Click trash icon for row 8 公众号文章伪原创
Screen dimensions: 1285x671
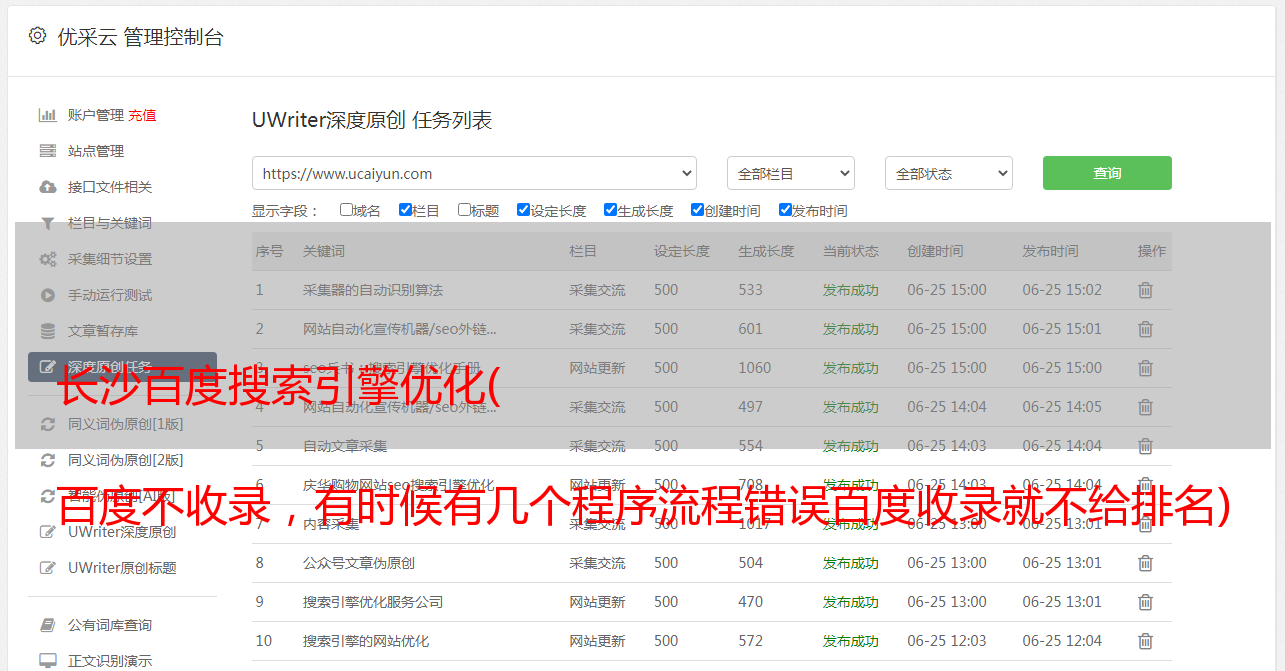coord(1145,563)
